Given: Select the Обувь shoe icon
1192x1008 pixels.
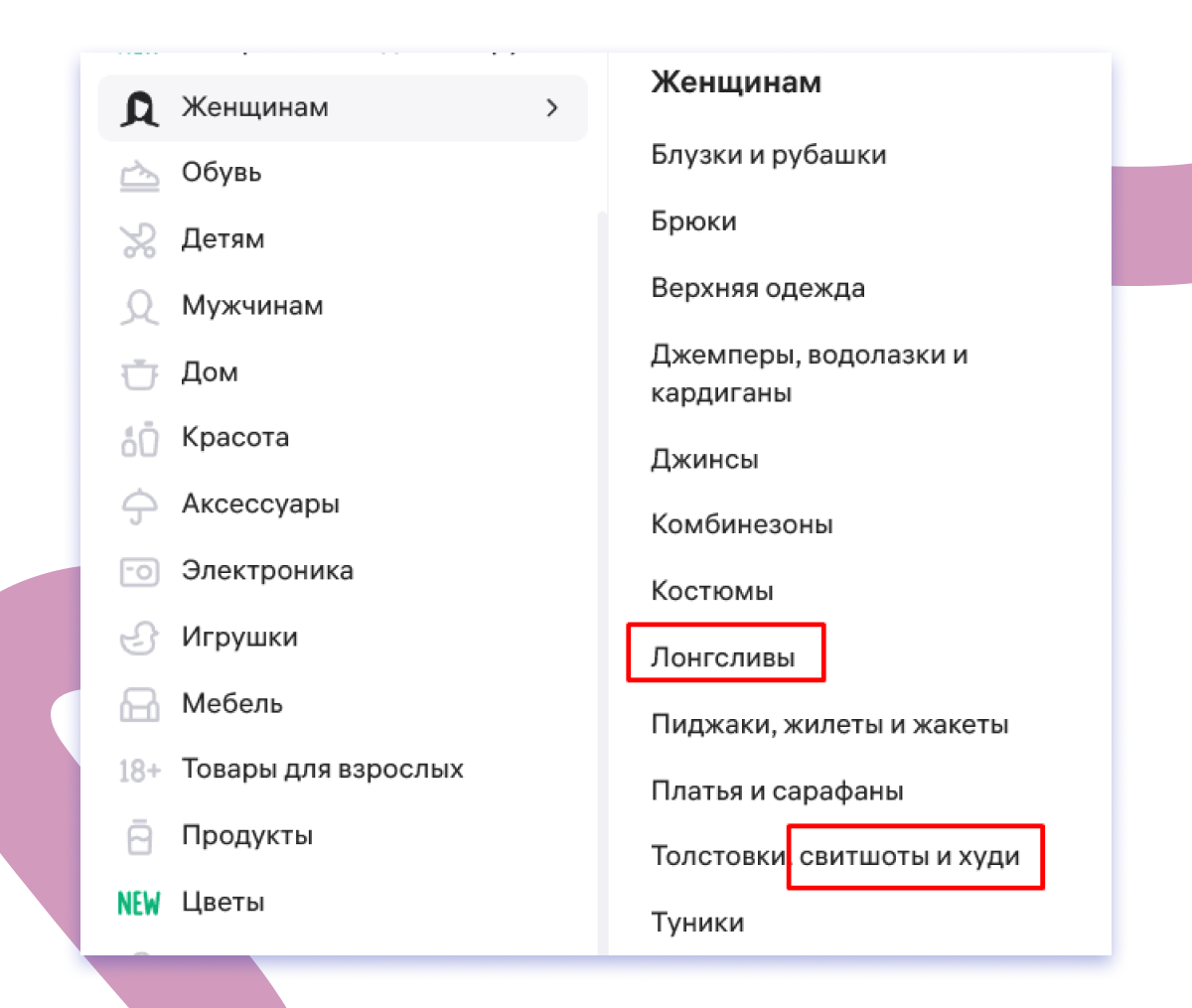Looking at the screenshot, I should (x=140, y=173).
